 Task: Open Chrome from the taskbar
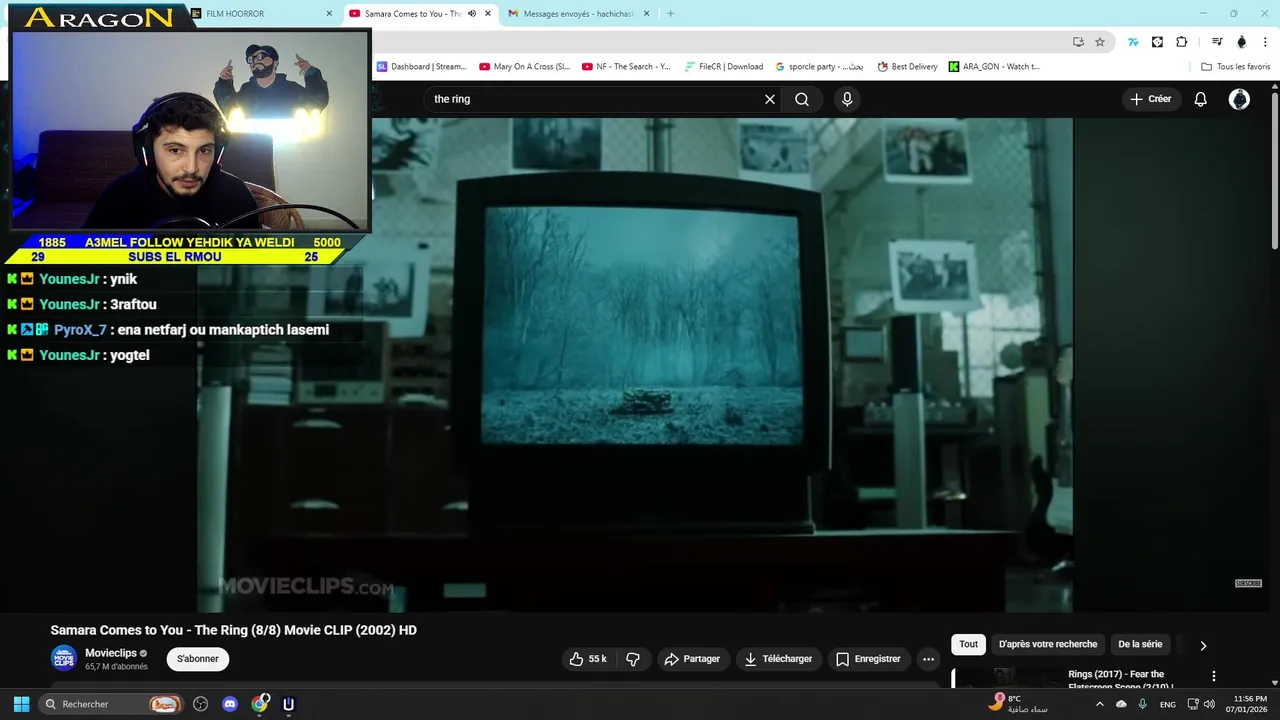tap(260, 704)
